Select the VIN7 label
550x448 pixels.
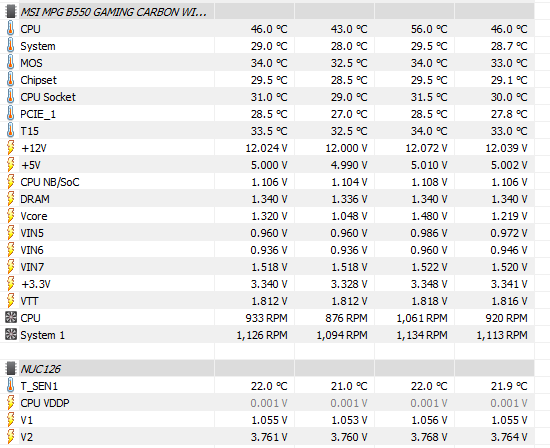tap(32, 267)
